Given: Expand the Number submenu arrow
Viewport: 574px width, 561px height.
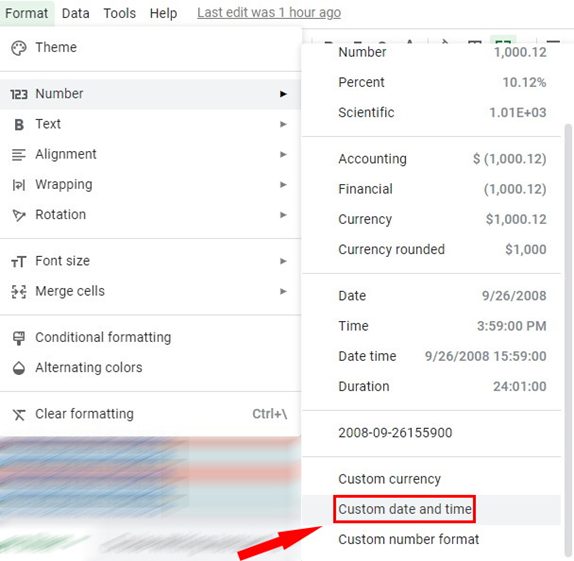Looking at the screenshot, I should pyautogui.click(x=283, y=94).
